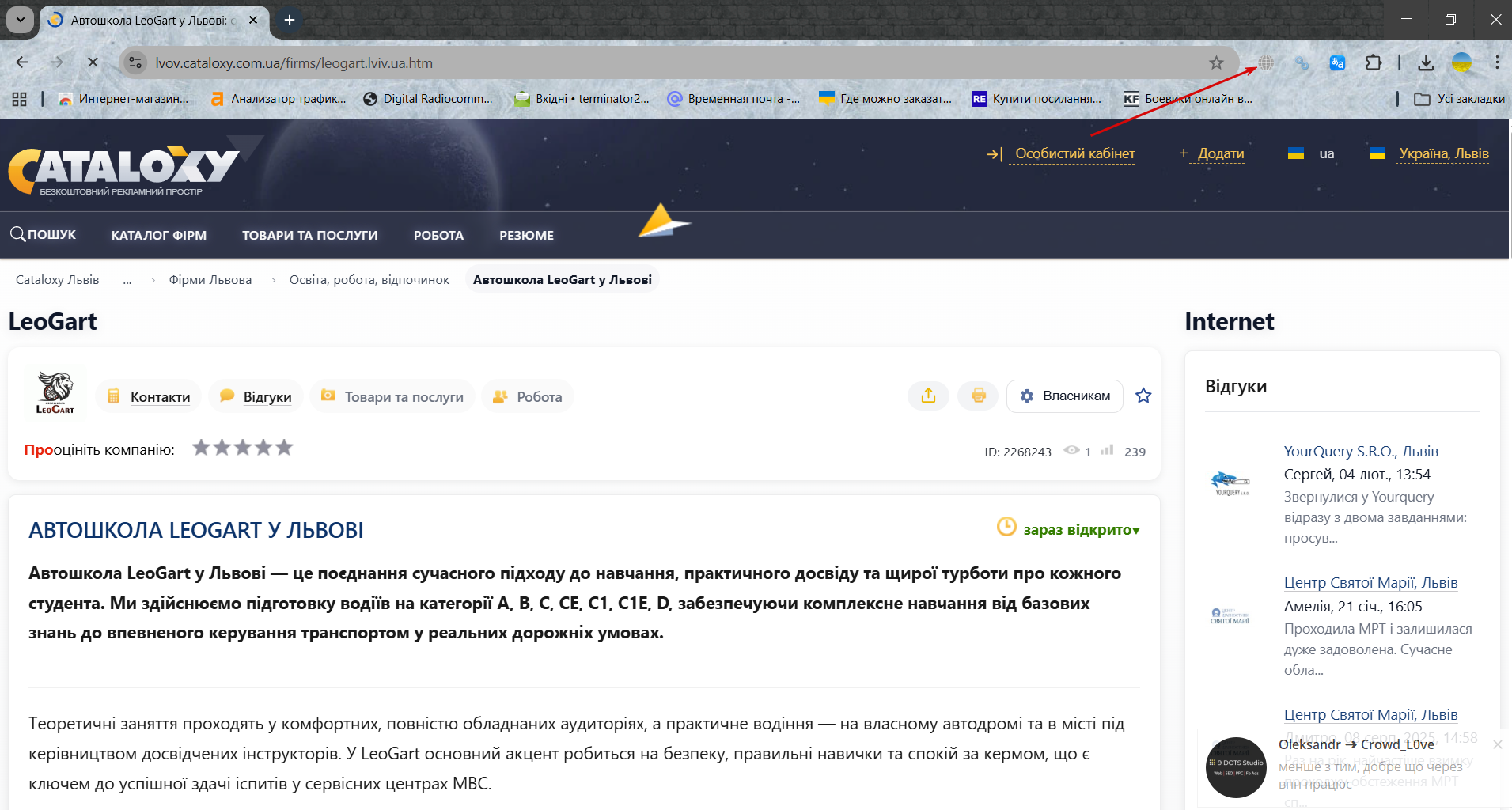The height and width of the screenshot is (810, 1512).
Task: Bookmark this page with star icon
Action: (x=1216, y=62)
